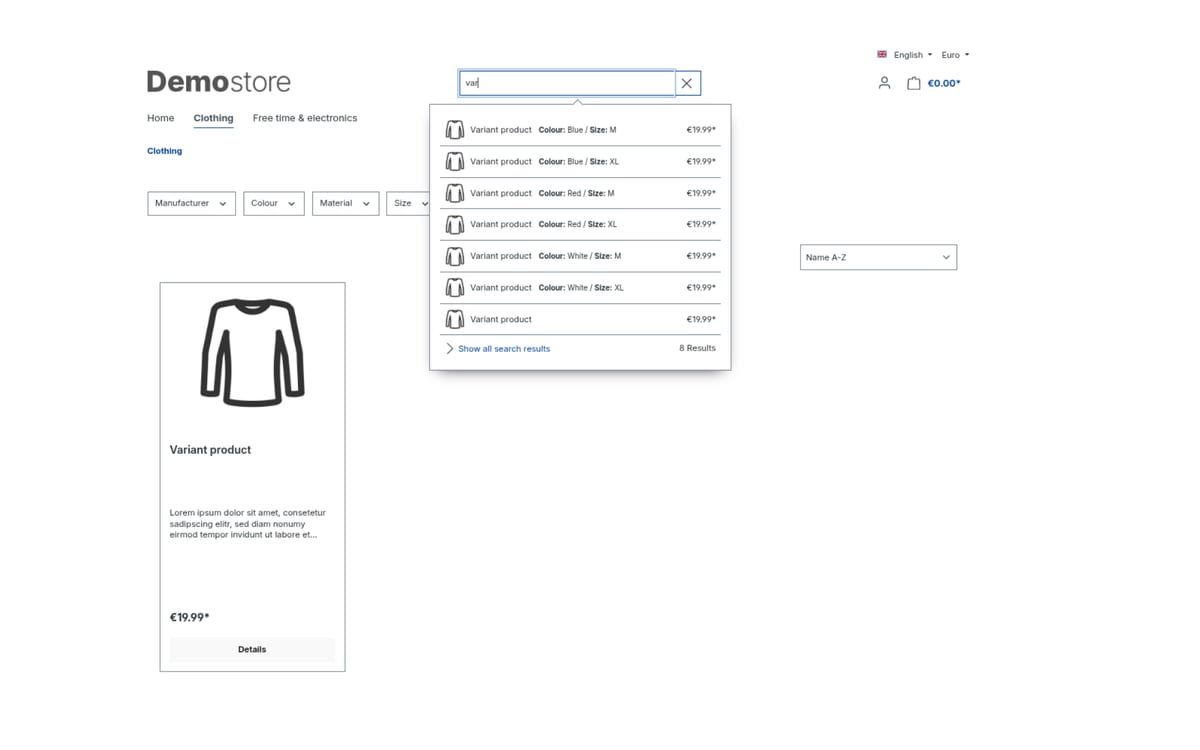Image resolution: width=1200 pixels, height=750 pixels.
Task: Click the 8 Results count text
Action: tap(697, 348)
